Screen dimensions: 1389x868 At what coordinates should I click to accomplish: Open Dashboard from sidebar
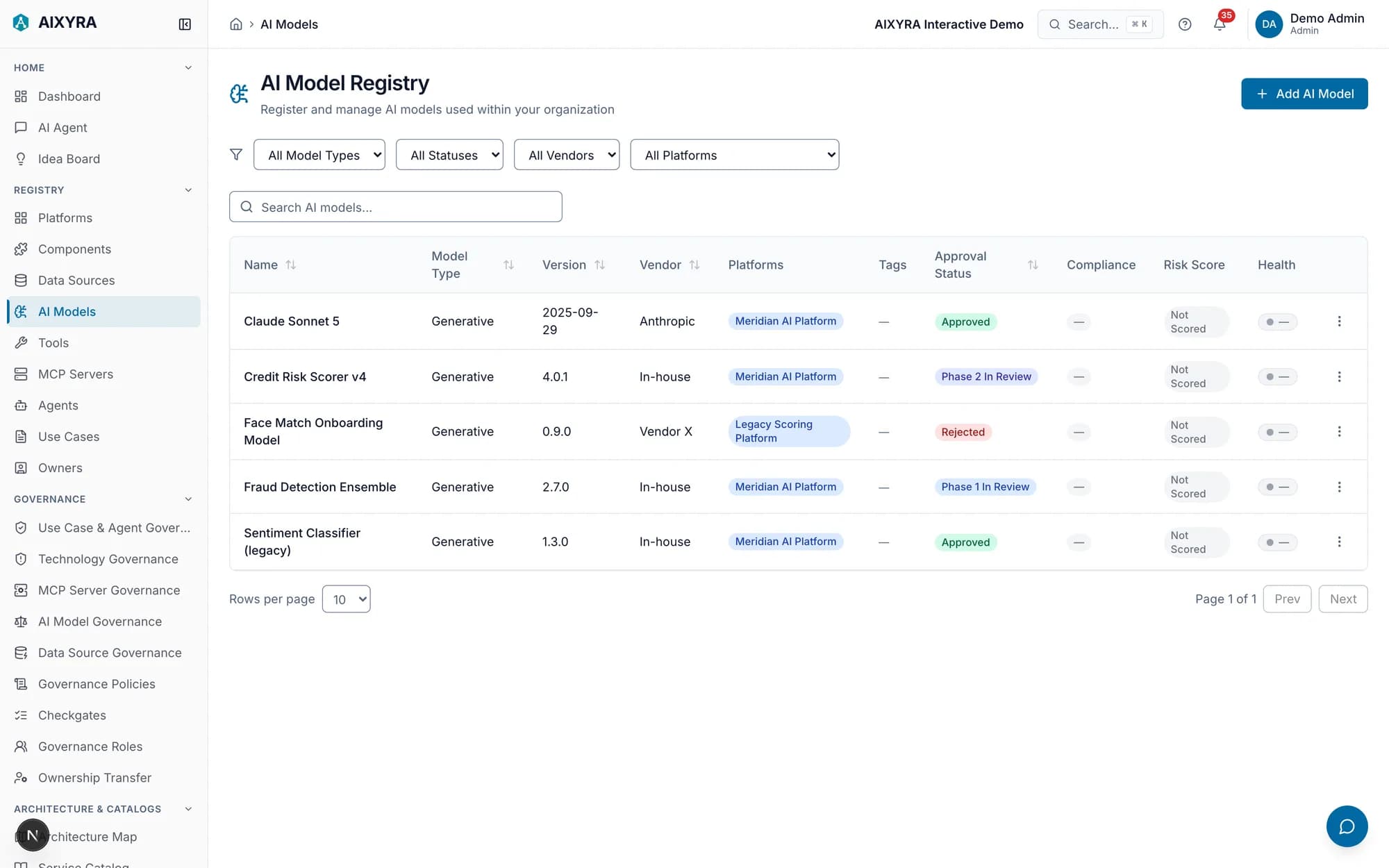(x=103, y=97)
